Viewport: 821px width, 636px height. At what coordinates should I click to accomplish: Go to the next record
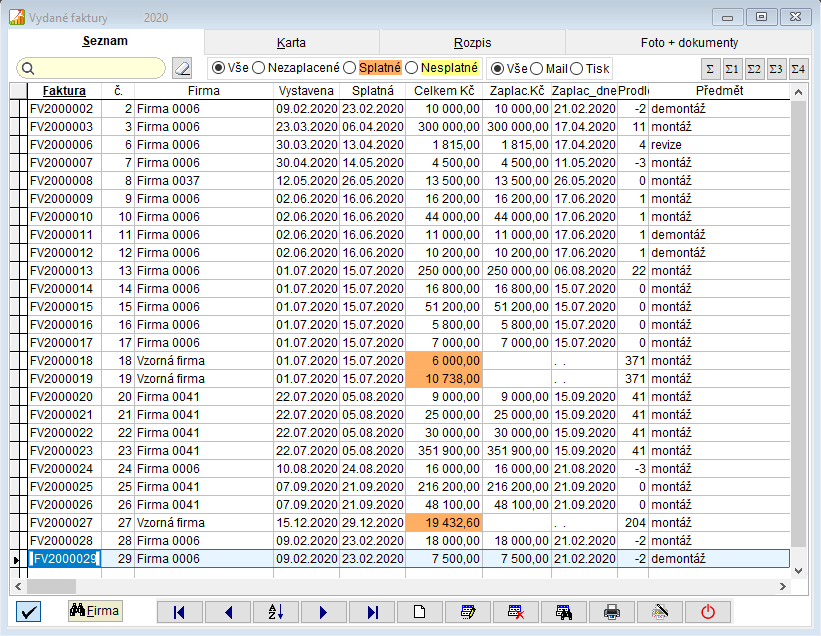324,612
